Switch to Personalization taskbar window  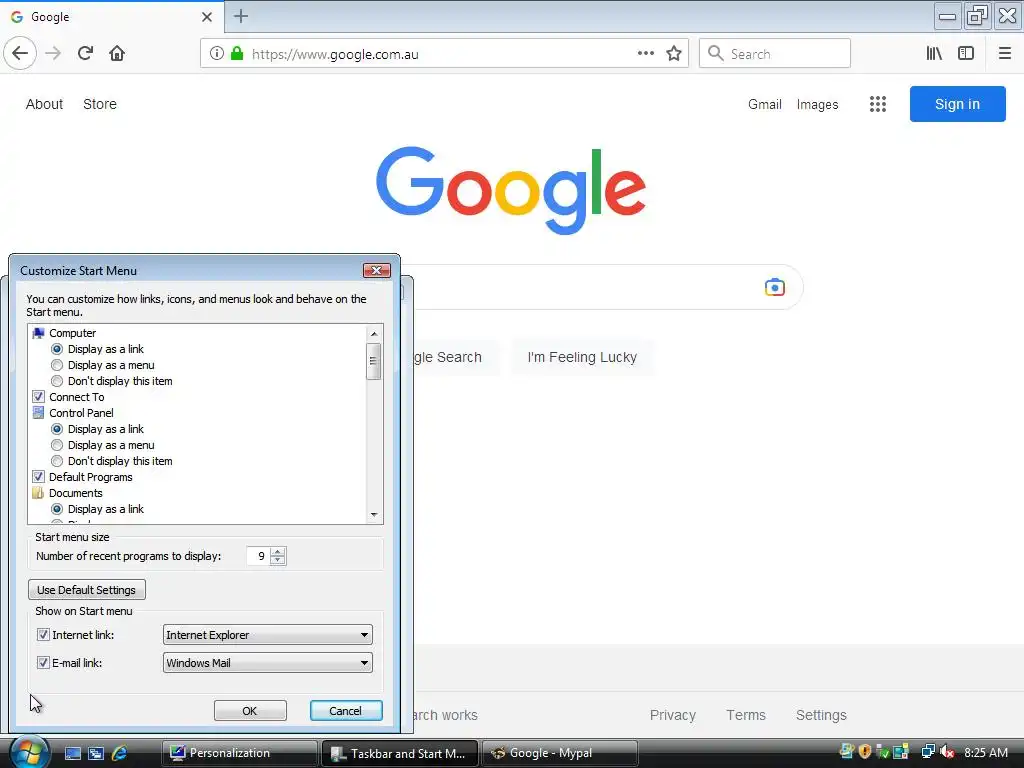click(239, 753)
